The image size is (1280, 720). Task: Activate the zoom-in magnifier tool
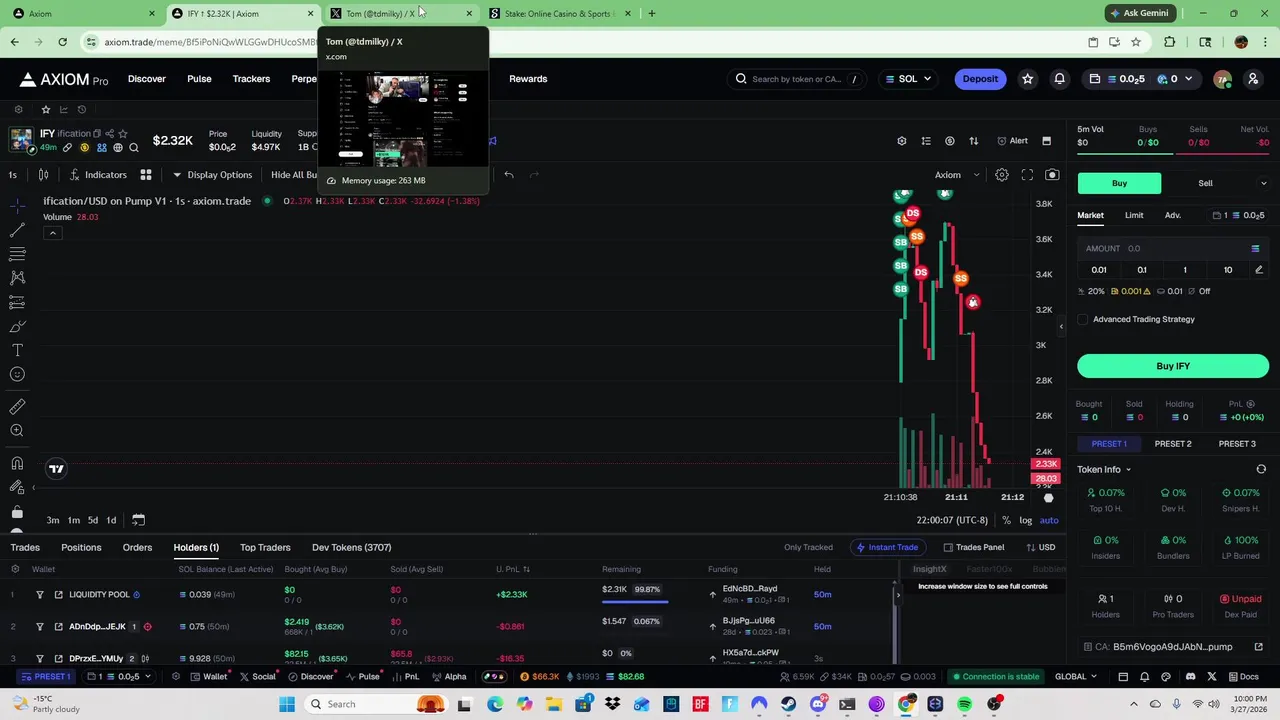tap(17, 431)
